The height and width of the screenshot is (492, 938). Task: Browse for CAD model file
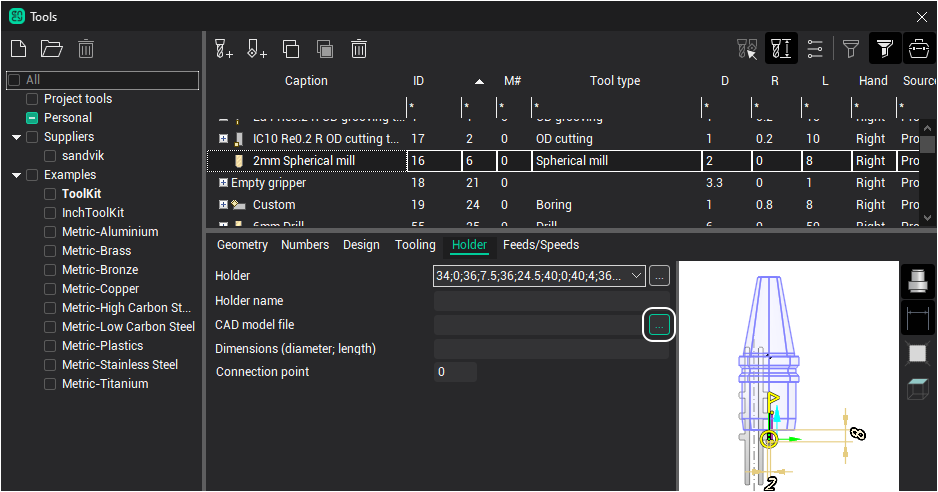(659, 325)
